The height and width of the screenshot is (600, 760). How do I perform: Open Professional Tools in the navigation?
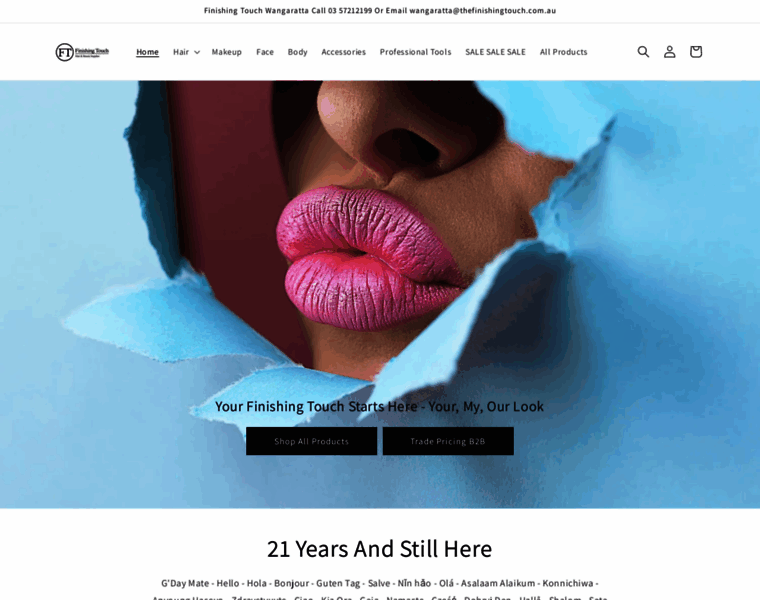(x=415, y=52)
